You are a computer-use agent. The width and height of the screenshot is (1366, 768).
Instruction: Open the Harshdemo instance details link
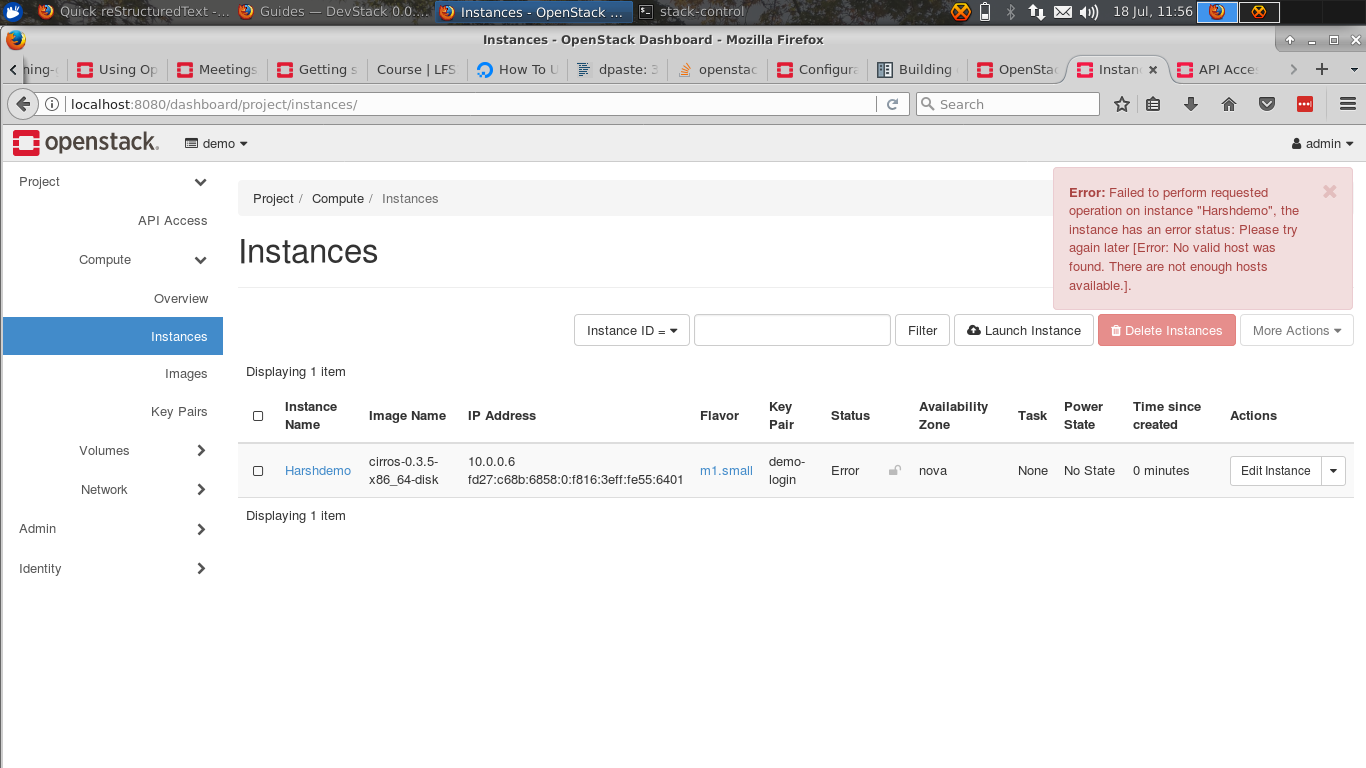317,470
